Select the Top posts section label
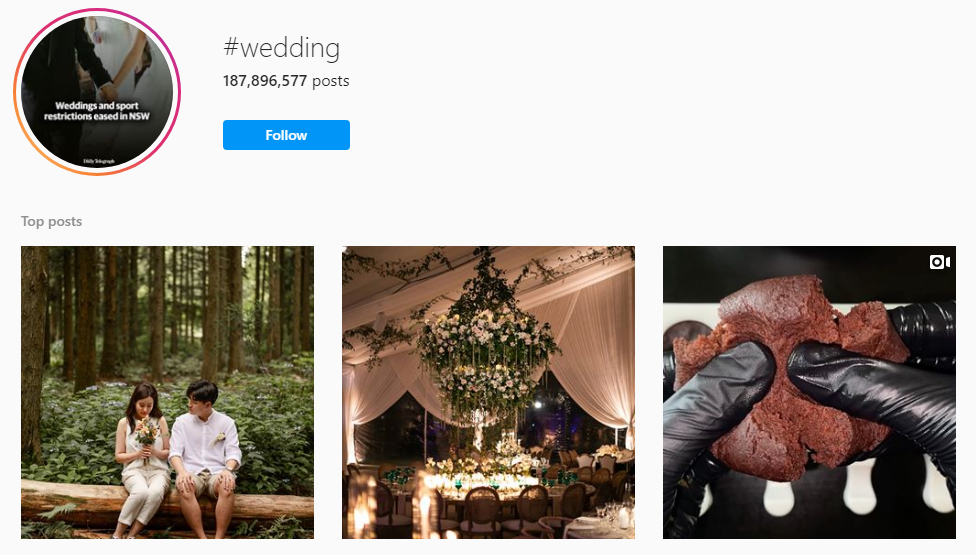The width and height of the screenshot is (976, 555). click(52, 222)
